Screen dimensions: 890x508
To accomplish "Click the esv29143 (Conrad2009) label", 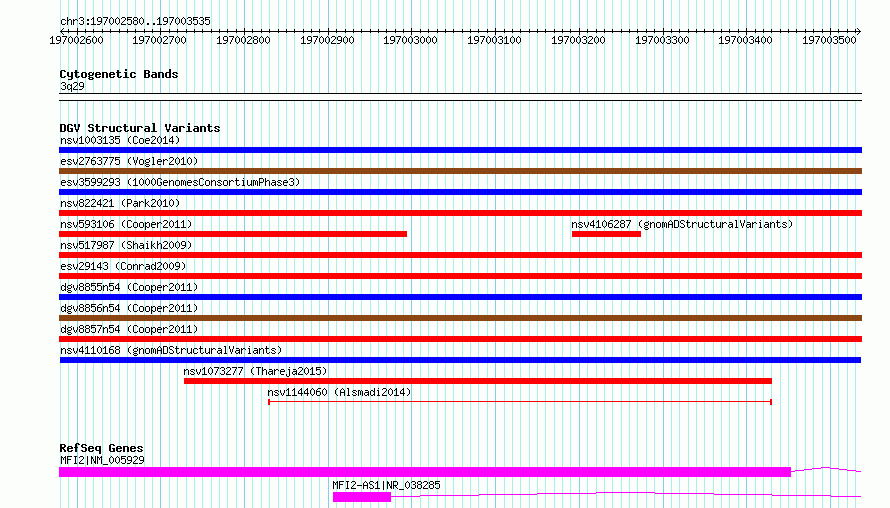I will pos(123,266).
